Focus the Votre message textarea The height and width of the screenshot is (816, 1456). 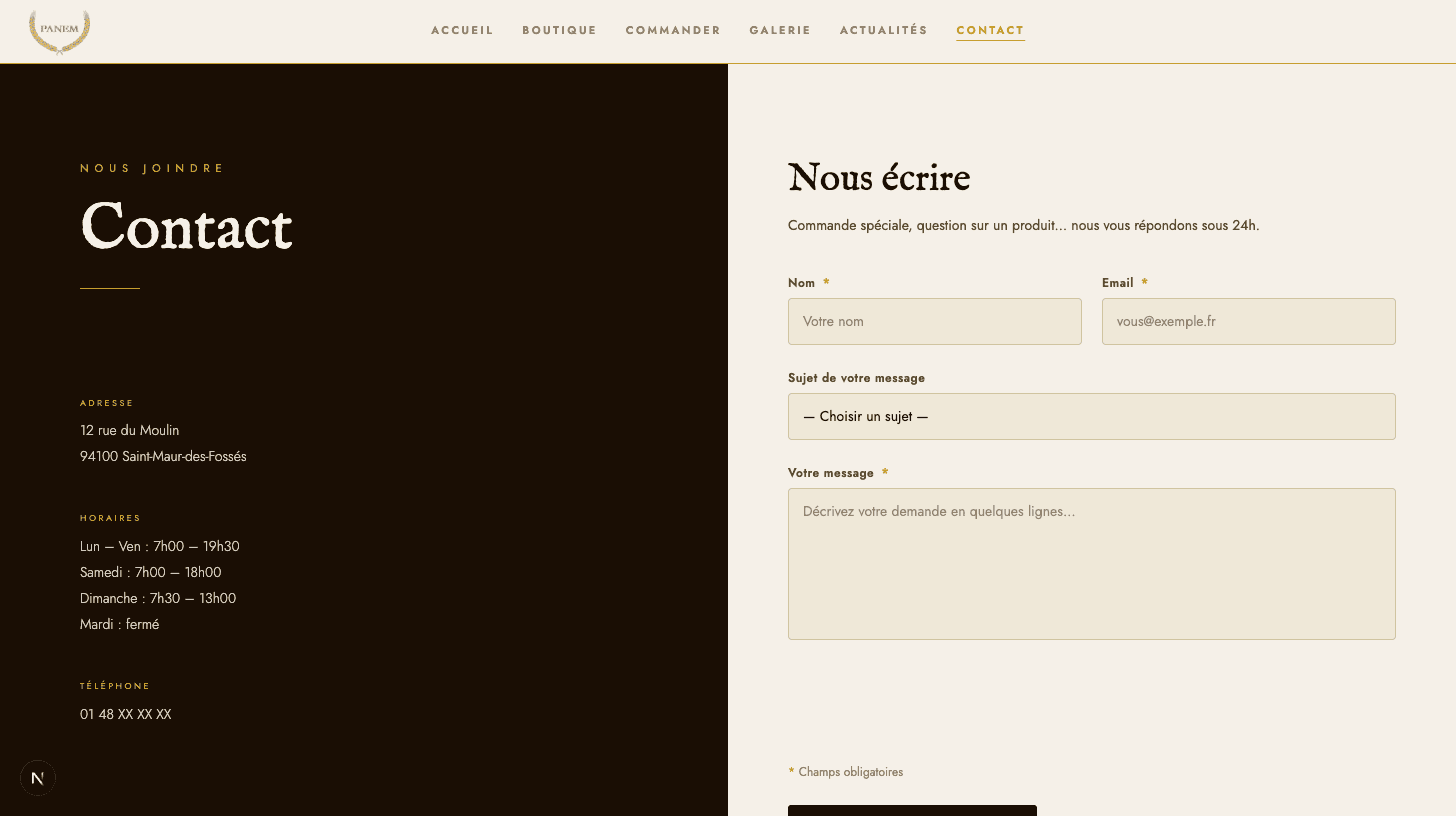point(1092,564)
